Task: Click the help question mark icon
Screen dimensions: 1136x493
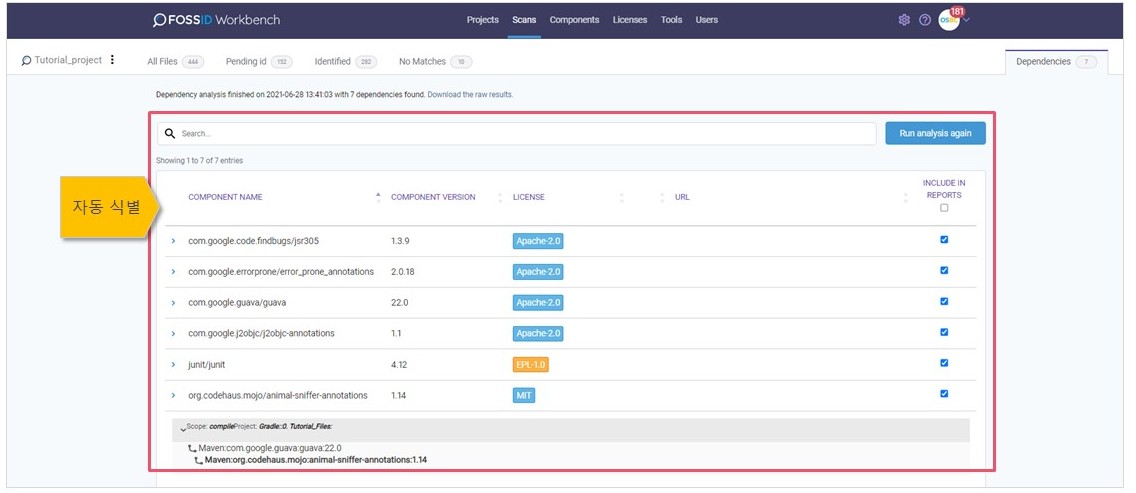Action: coord(925,20)
